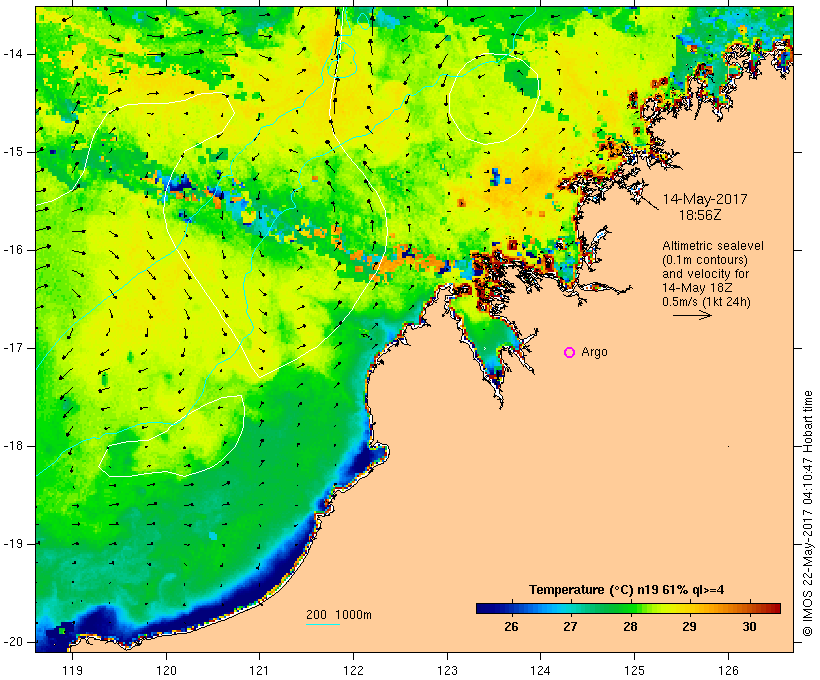Click the '14-May 18Z' text line
This screenshot has width=820, height=680.
pos(697,288)
